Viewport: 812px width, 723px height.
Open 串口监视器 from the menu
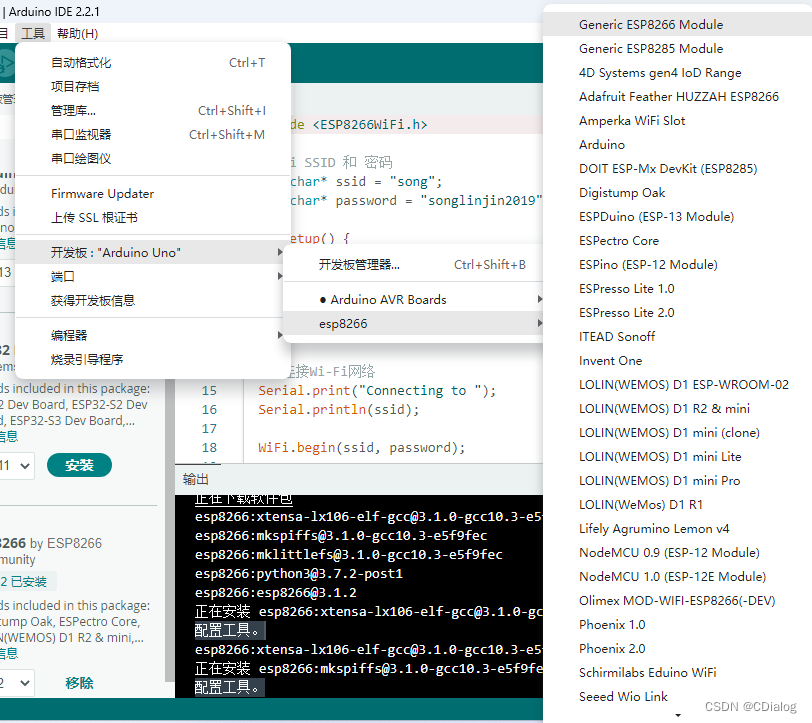[x=153, y=135]
